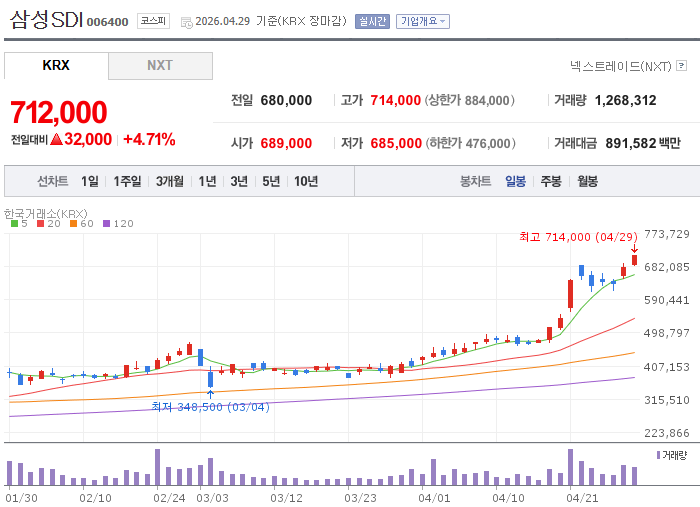This screenshot has height=507, width=700.
Task: Click the red 20-day moving average legend
Action: click(49, 224)
